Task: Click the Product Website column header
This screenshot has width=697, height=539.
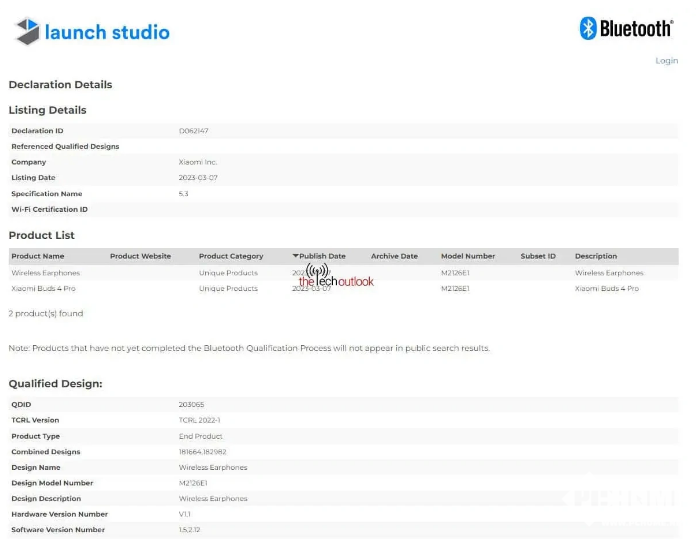Action: [140, 256]
